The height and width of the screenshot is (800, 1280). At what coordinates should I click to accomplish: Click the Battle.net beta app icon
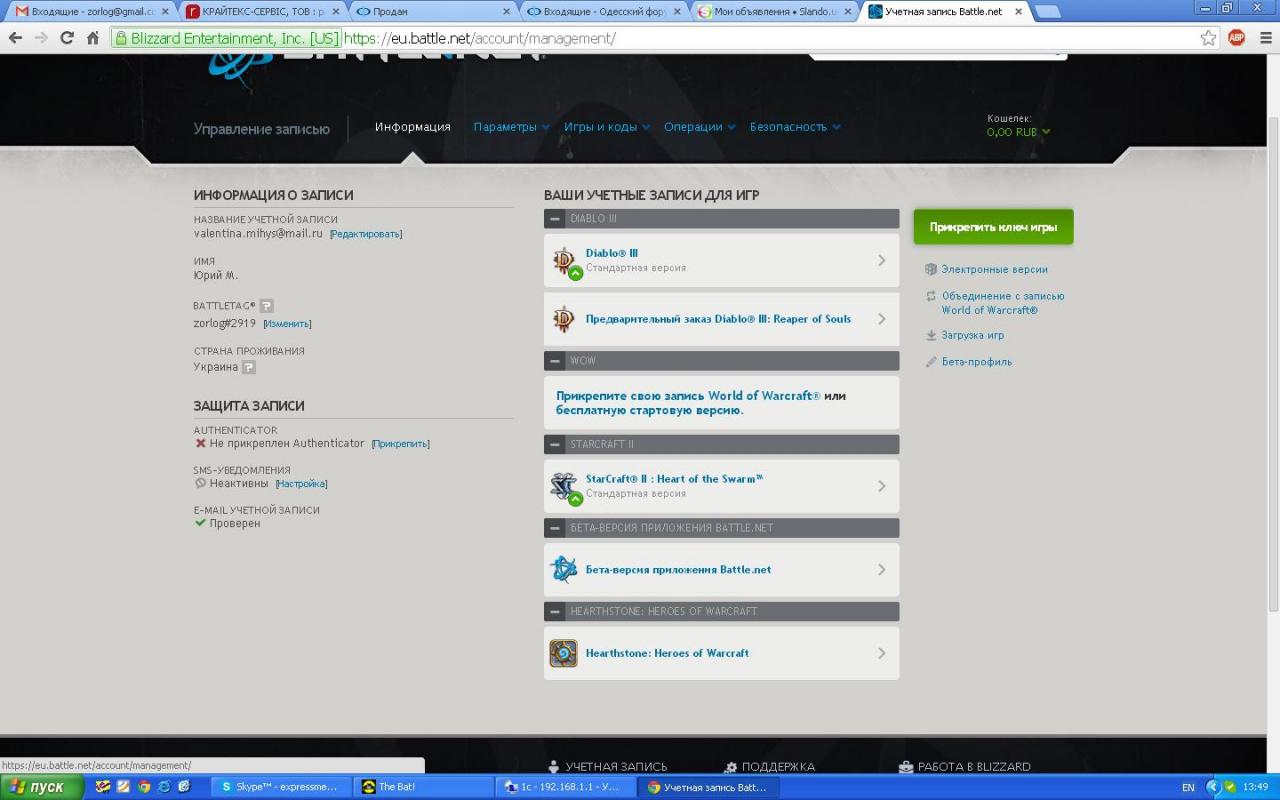tap(564, 569)
